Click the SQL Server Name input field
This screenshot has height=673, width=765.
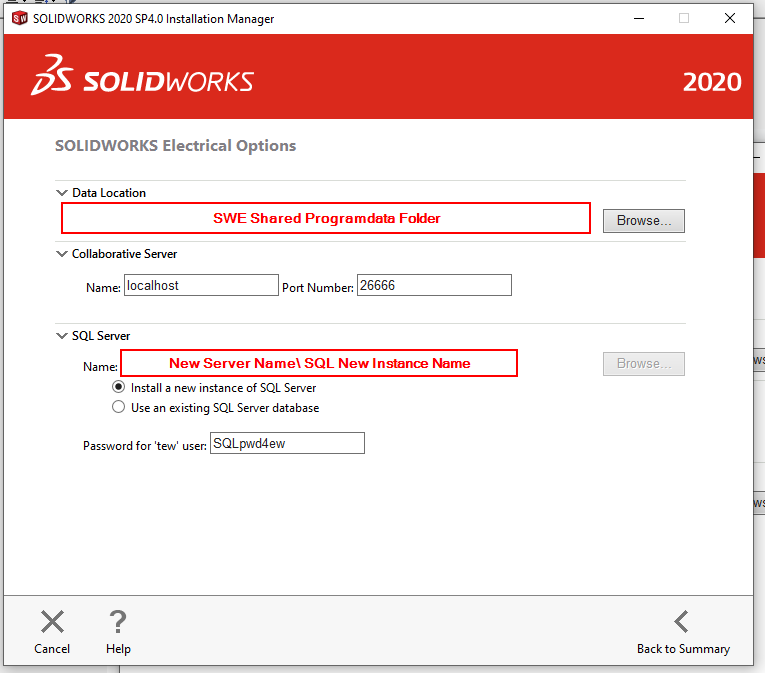[x=319, y=363]
